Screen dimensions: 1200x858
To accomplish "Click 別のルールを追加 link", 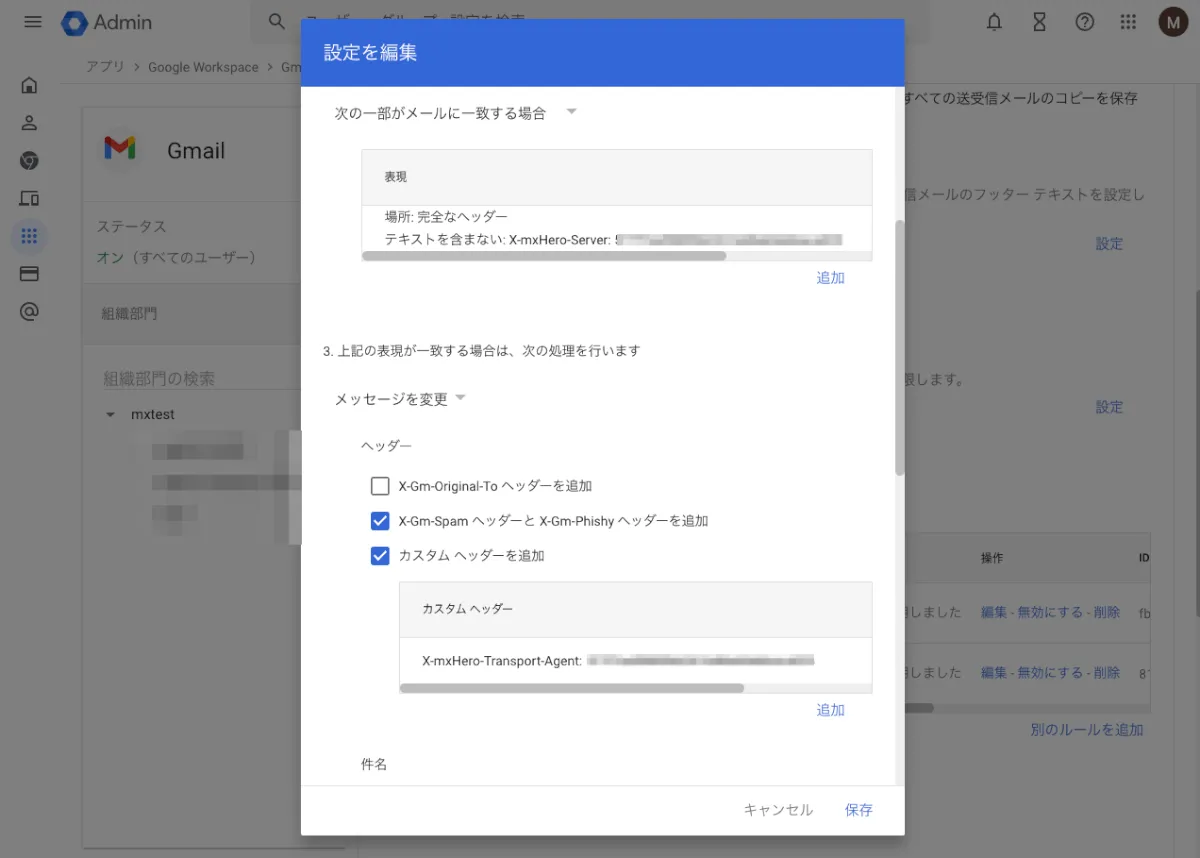I will [1087, 730].
